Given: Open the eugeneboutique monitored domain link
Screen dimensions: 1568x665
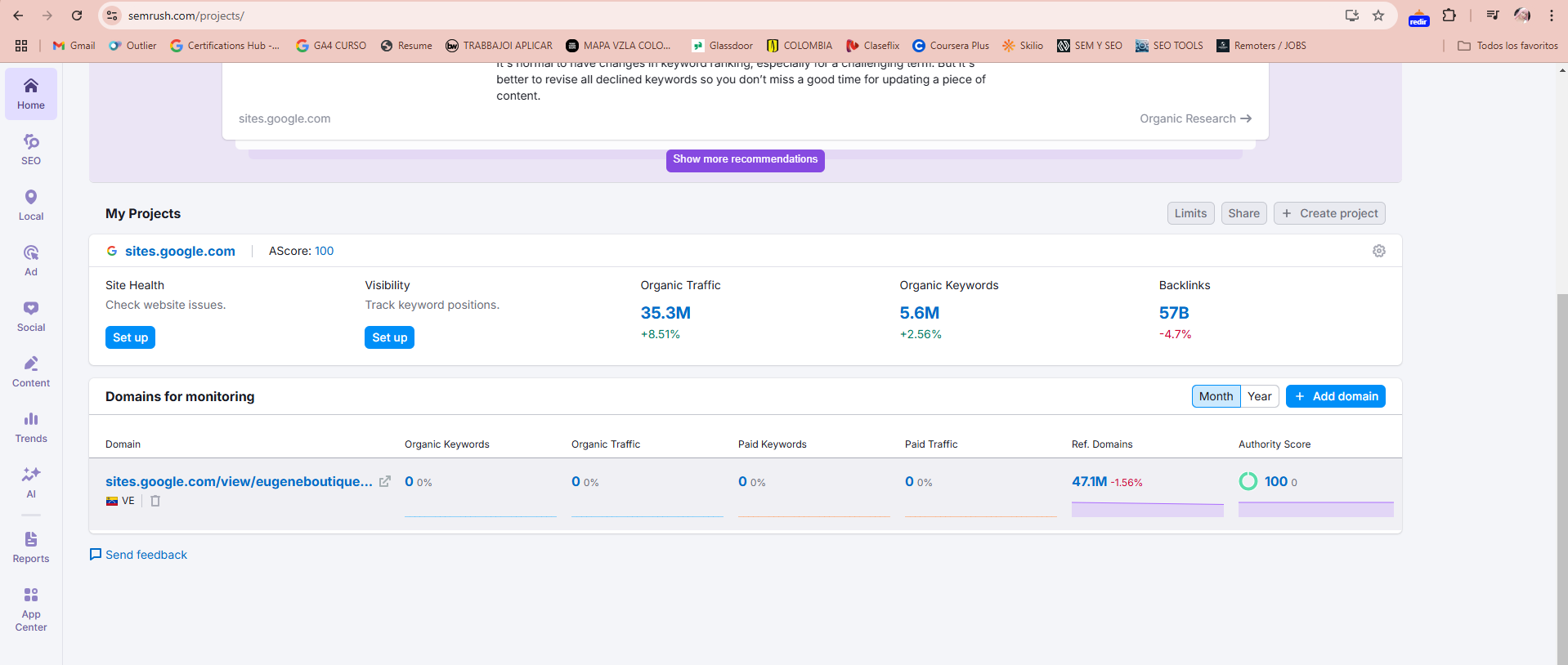Looking at the screenshot, I should click(x=239, y=481).
